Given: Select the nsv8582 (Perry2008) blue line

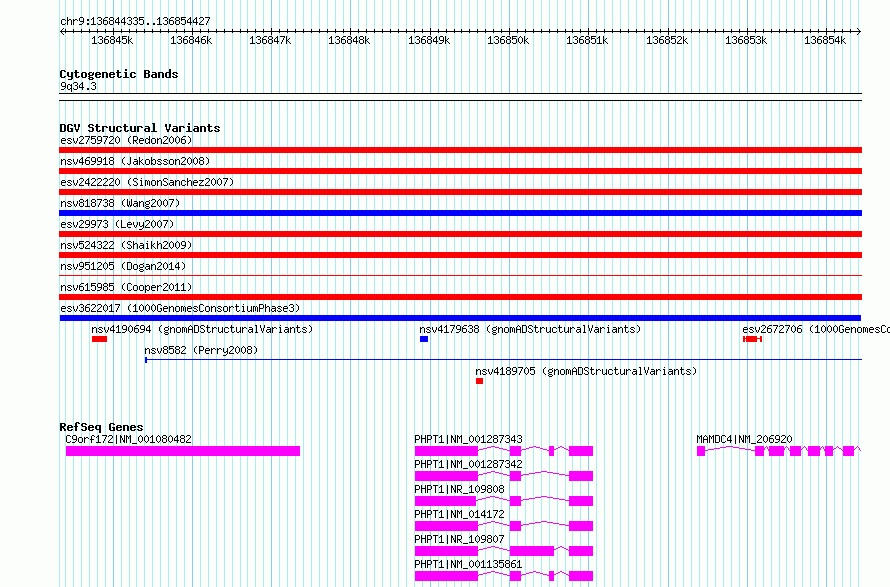Looking at the screenshot, I should (503, 360).
